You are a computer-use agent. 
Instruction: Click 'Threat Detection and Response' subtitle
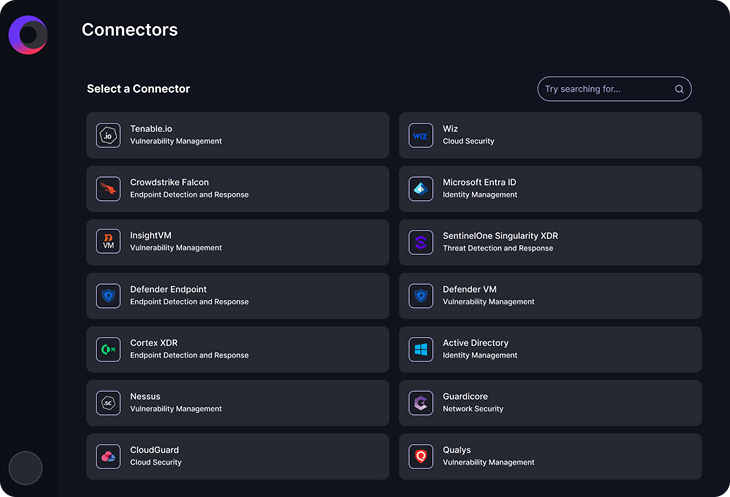tap(498, 248)
